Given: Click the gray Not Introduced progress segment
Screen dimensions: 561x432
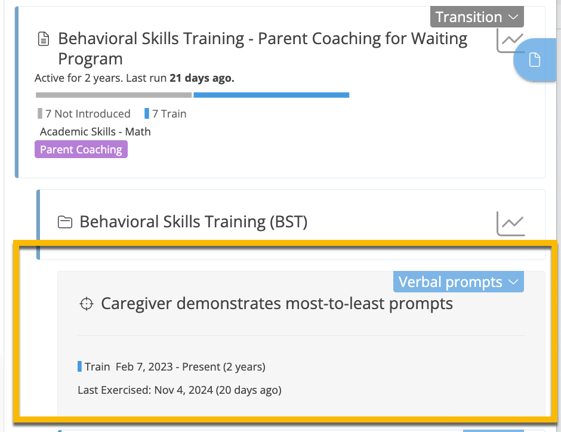Looking at the screenshot, I should click(x=114, y=95).
